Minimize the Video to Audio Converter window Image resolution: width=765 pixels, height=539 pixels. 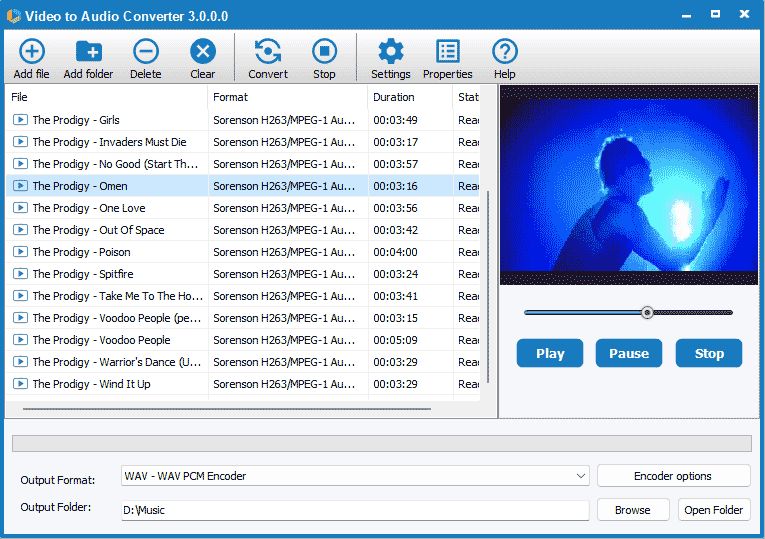686,15
